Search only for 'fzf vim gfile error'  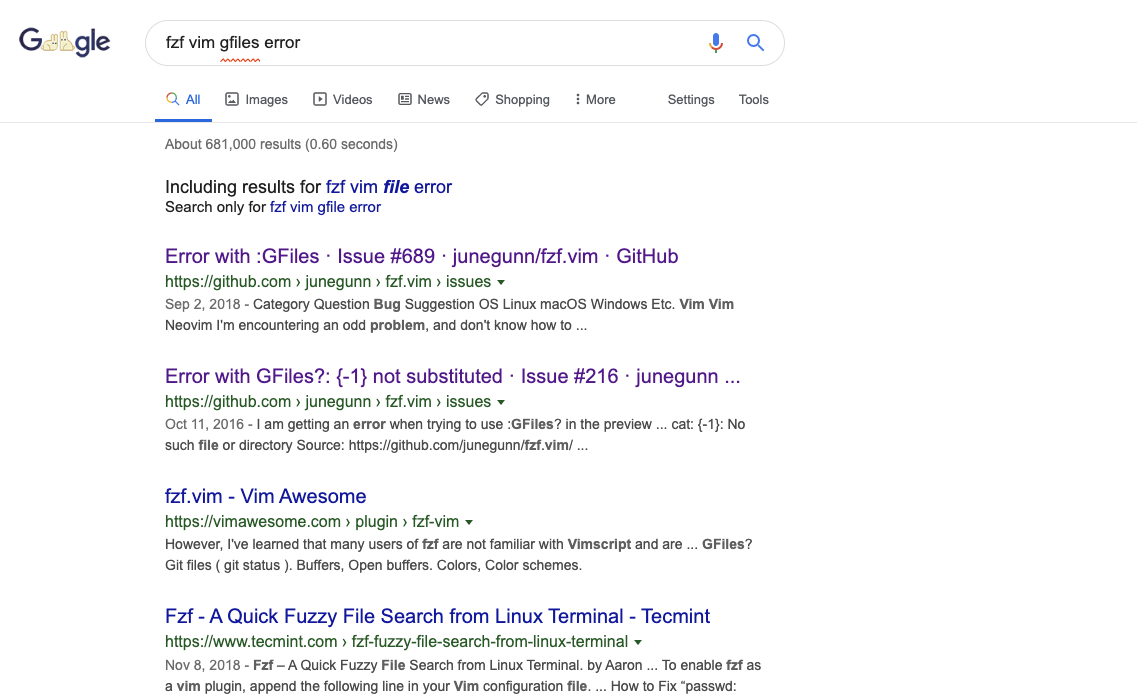pos(325,207)
